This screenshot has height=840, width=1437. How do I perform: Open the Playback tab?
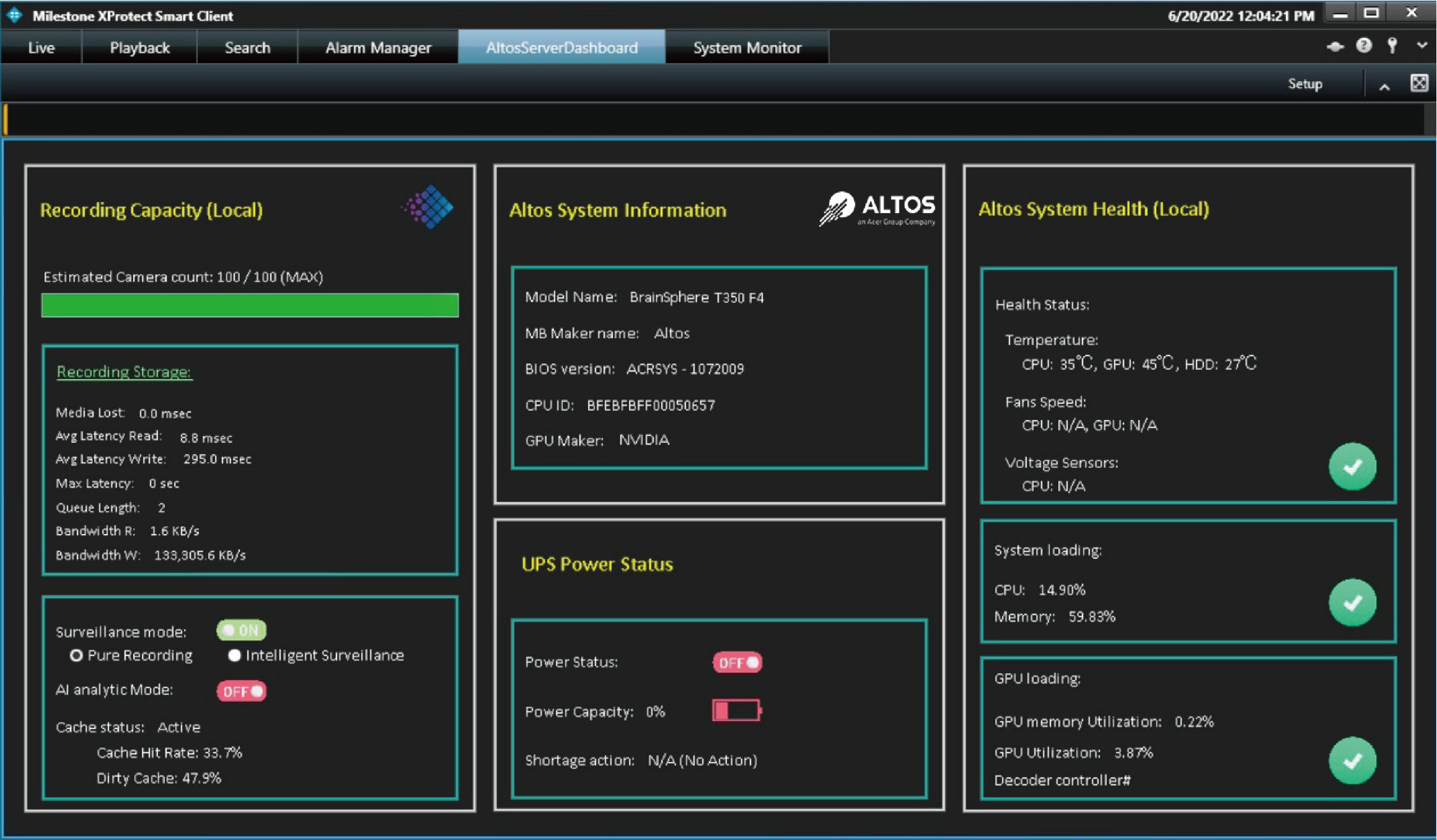pos(139,47)
